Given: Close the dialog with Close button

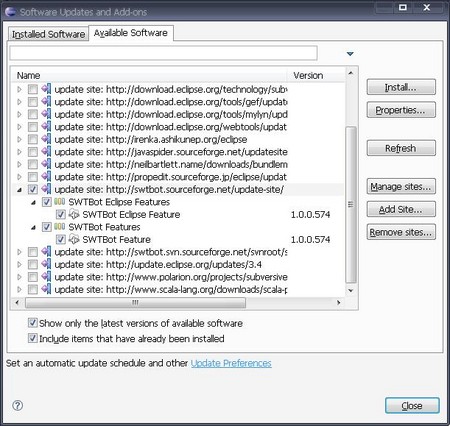Looking at the screenshot, I should tap(412, 405).
